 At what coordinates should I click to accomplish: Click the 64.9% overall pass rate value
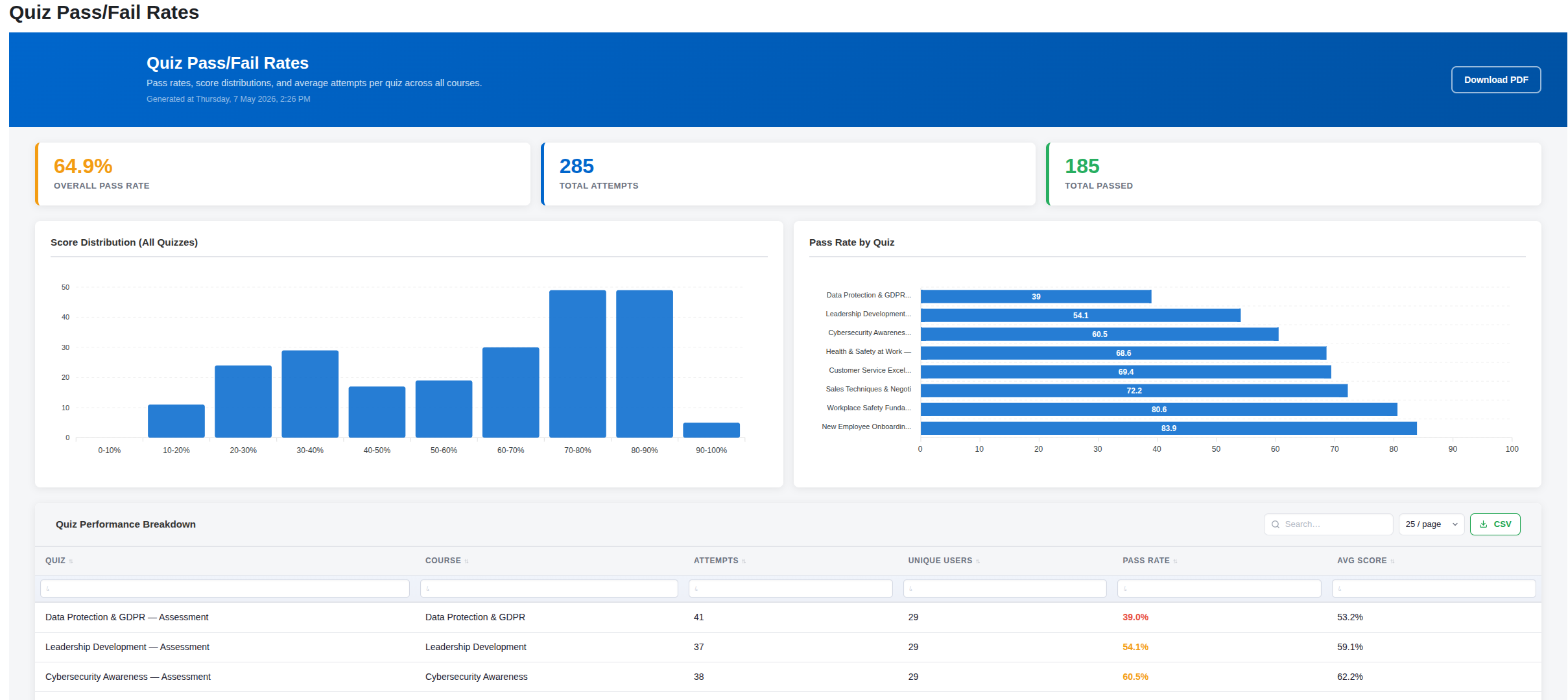pos(83,166)
